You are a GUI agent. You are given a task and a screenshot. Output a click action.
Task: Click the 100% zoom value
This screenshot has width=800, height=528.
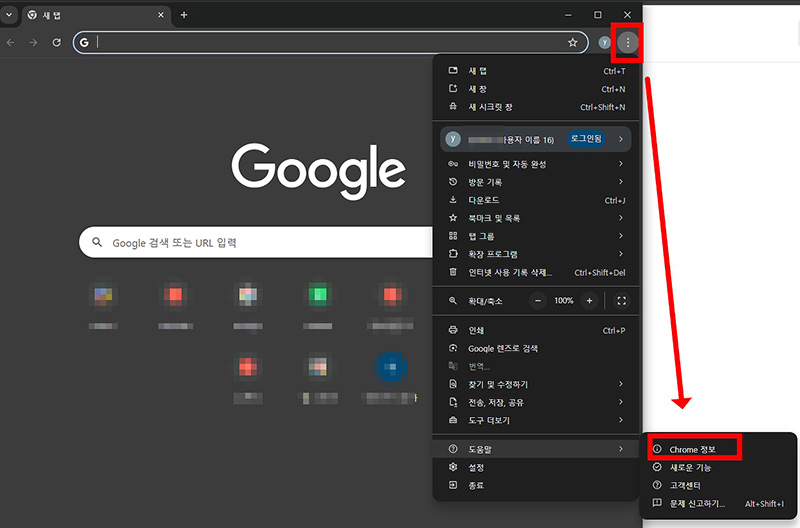(x=563, y=301)
